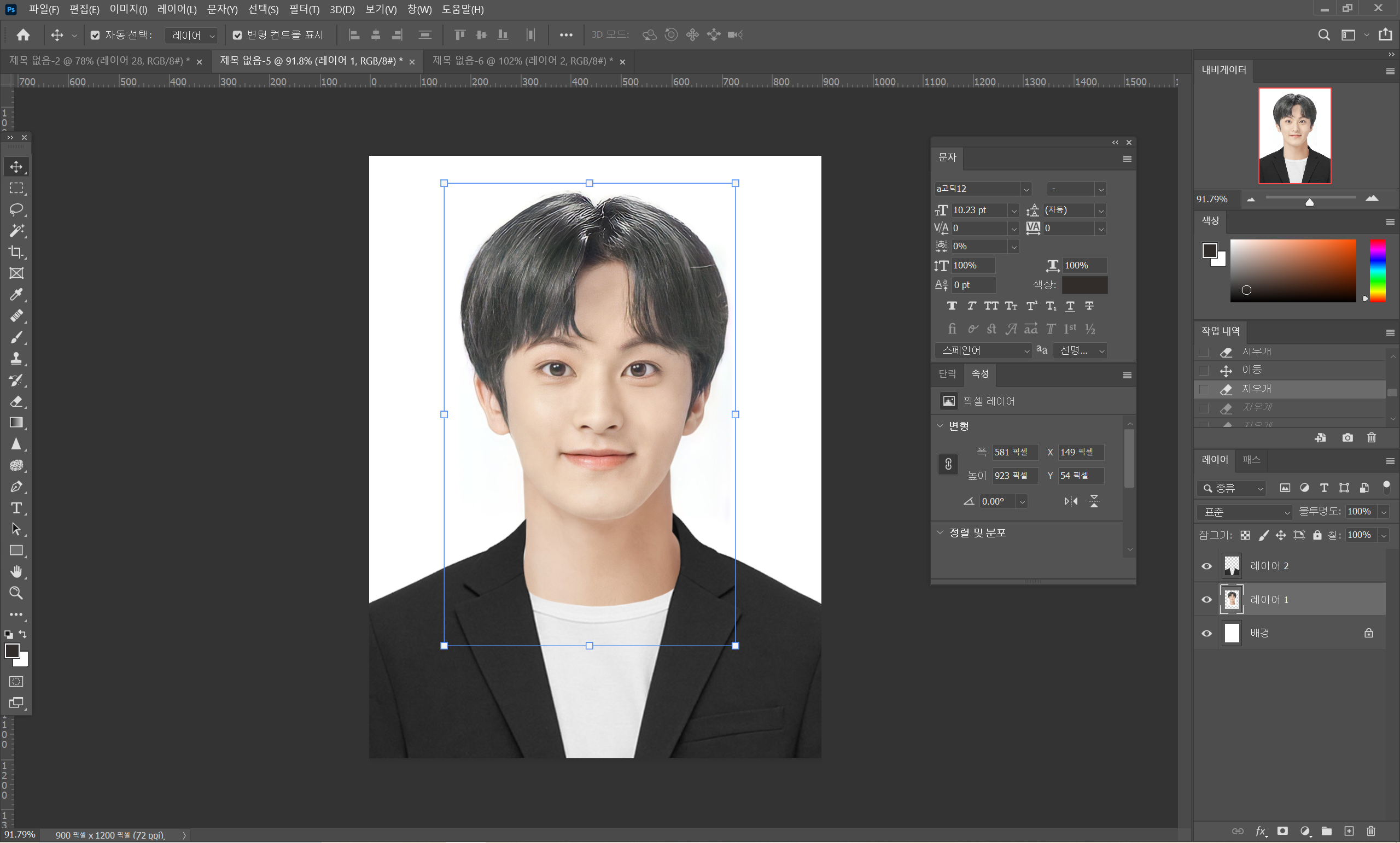
Task: Open the a고딕12 font dropdown
Action: pos(1025,189)
